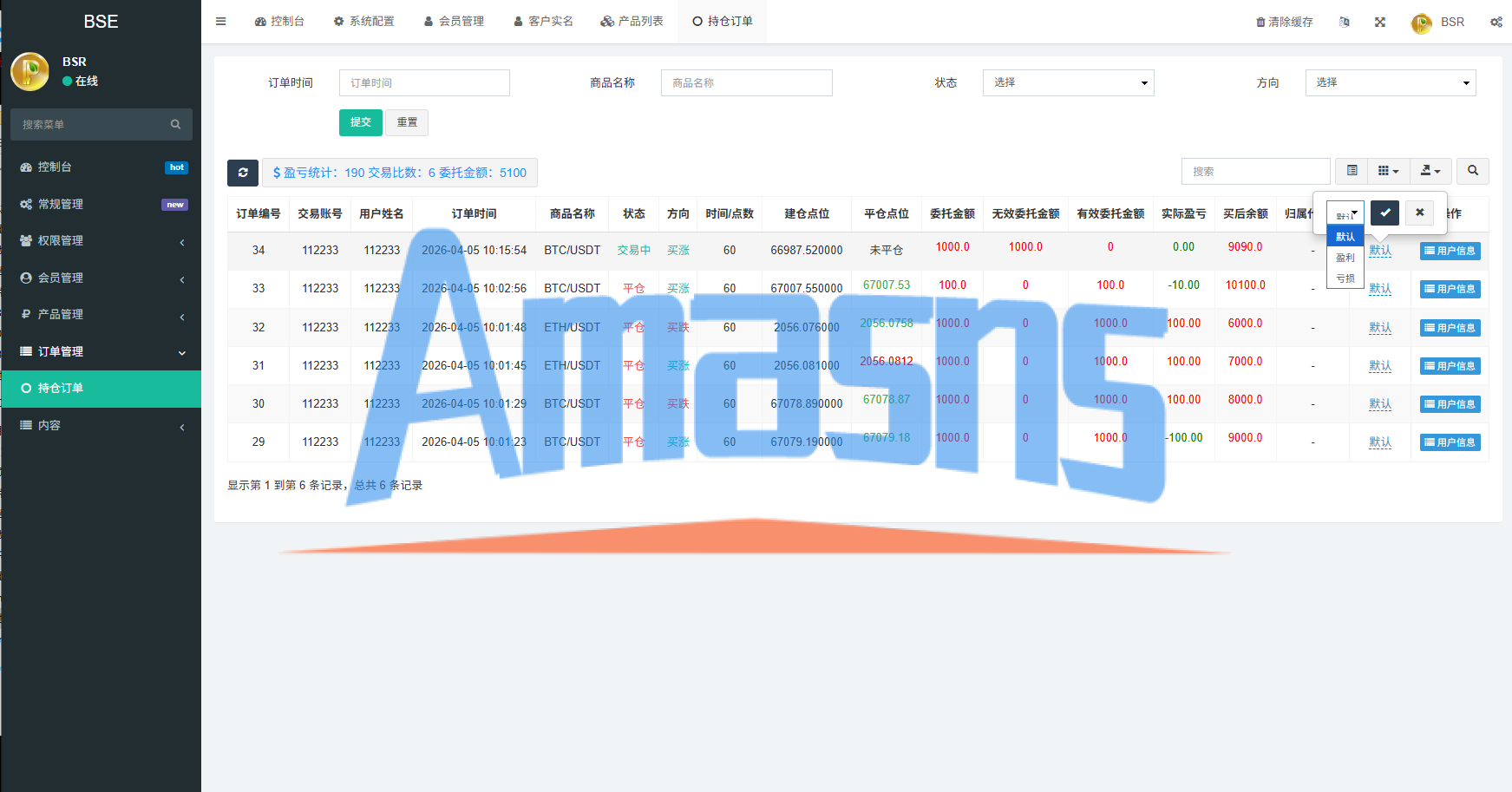The width and height of the screenshot is (1512, 792).
Task: Confirm the edit with the checkmark button
Action: (x=1385, y=213)
